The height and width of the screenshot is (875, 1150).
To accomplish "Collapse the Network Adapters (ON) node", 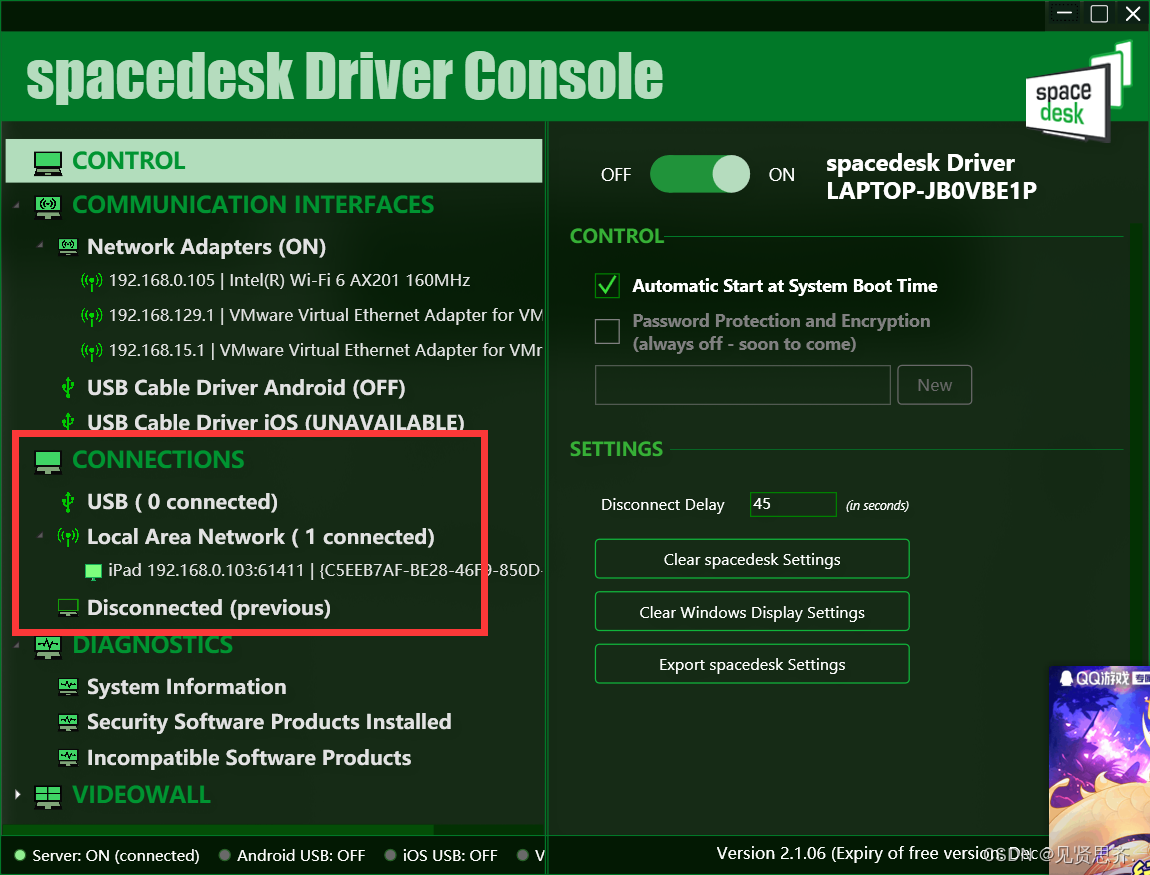I will 40,244.
